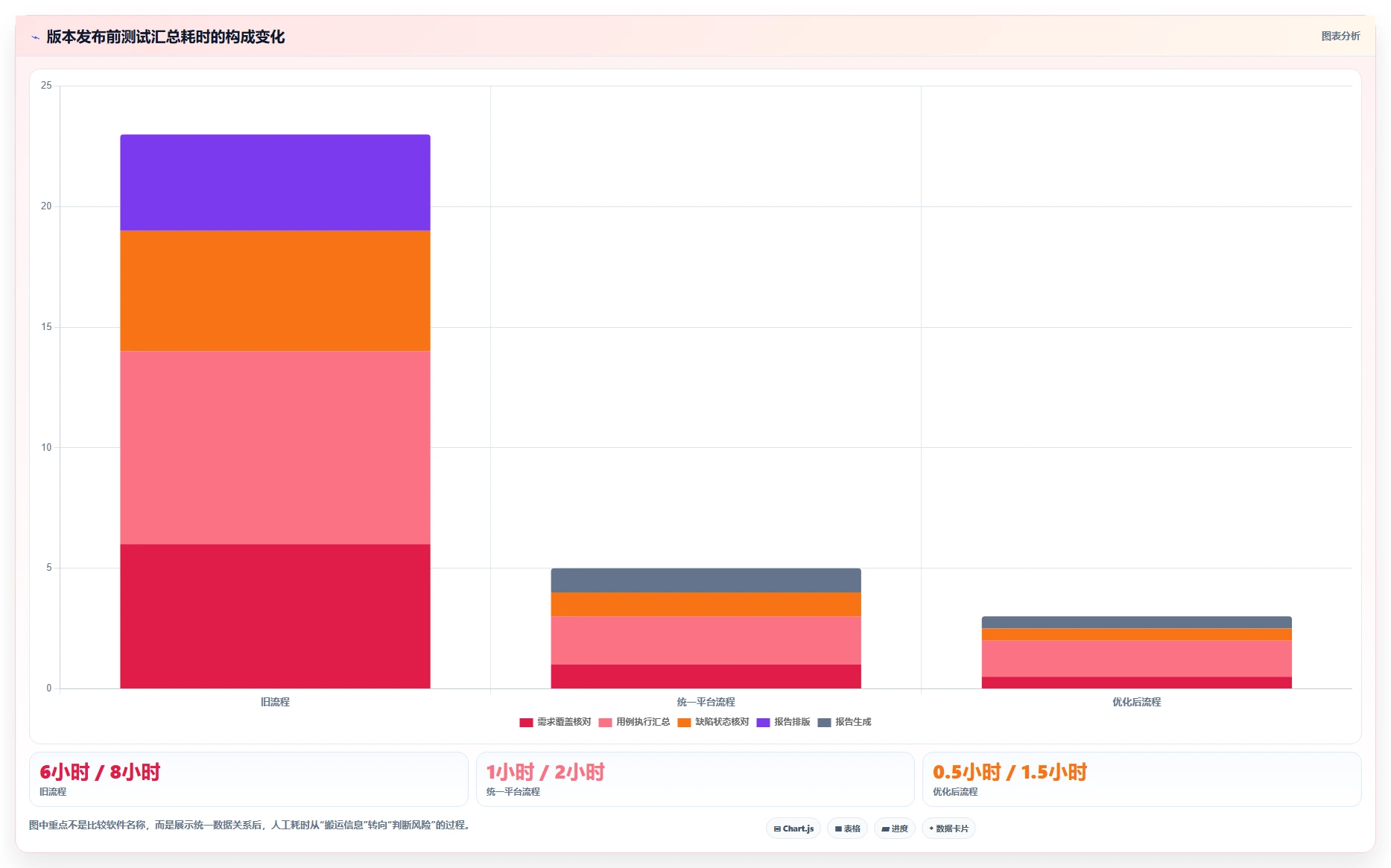This screenshot has height=868, width=1391.
Task: Click the Chart.js tag
Action: 793,829
